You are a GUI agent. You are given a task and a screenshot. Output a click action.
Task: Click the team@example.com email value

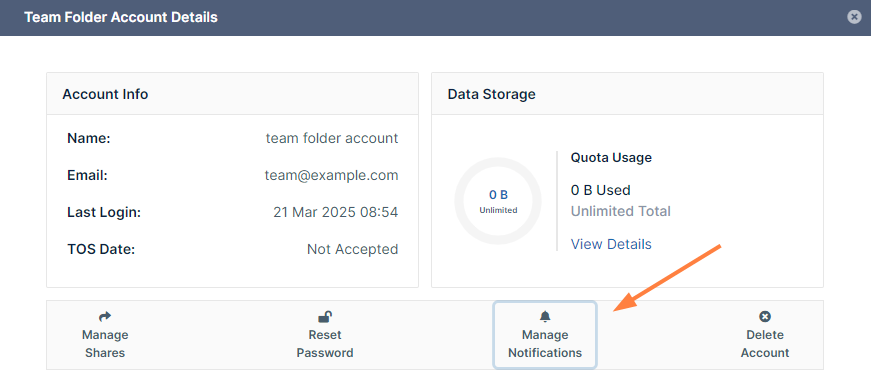(x=331, y=176)
